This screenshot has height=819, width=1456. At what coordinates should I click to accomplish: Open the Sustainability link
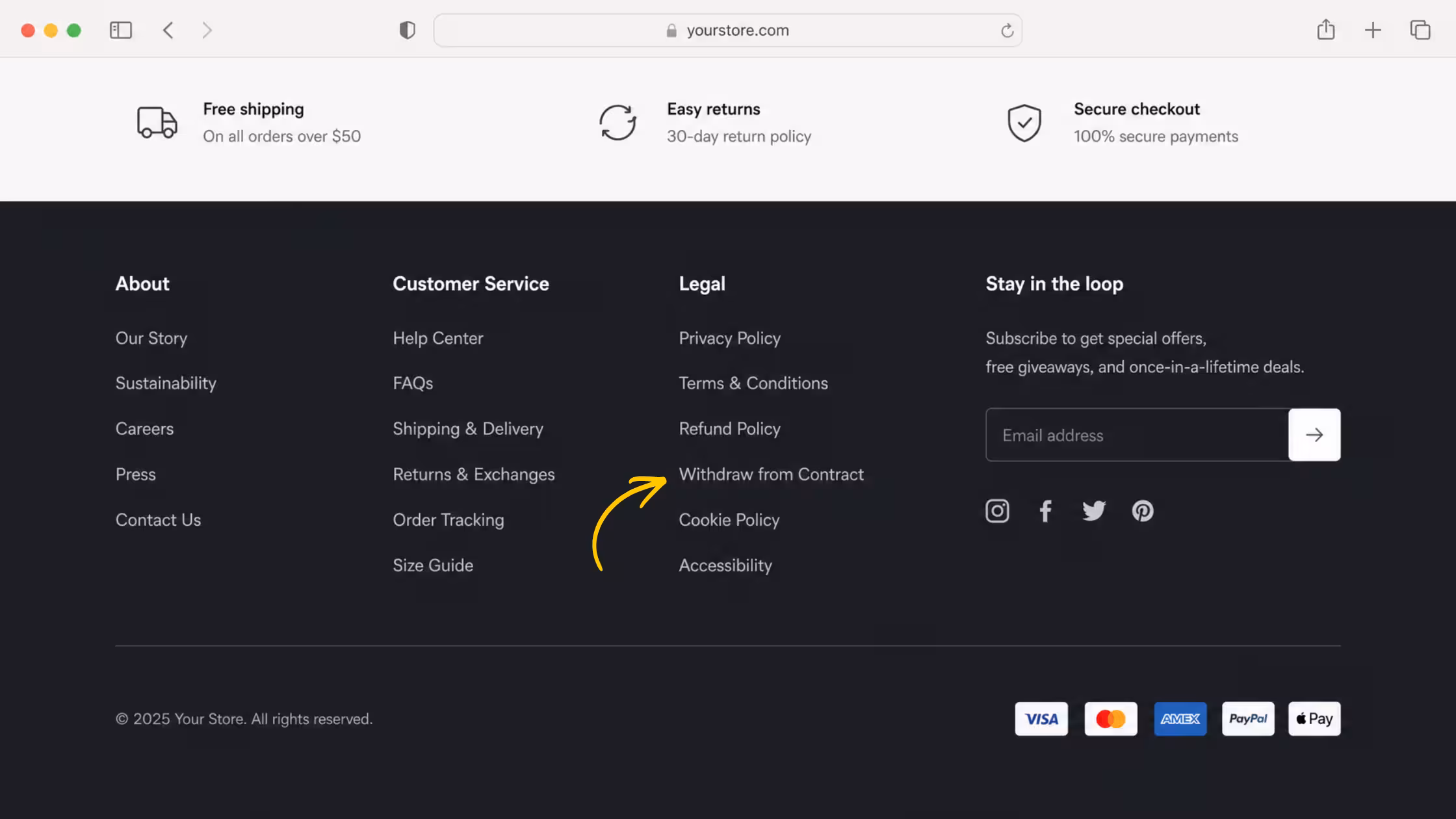pos(166,383)
